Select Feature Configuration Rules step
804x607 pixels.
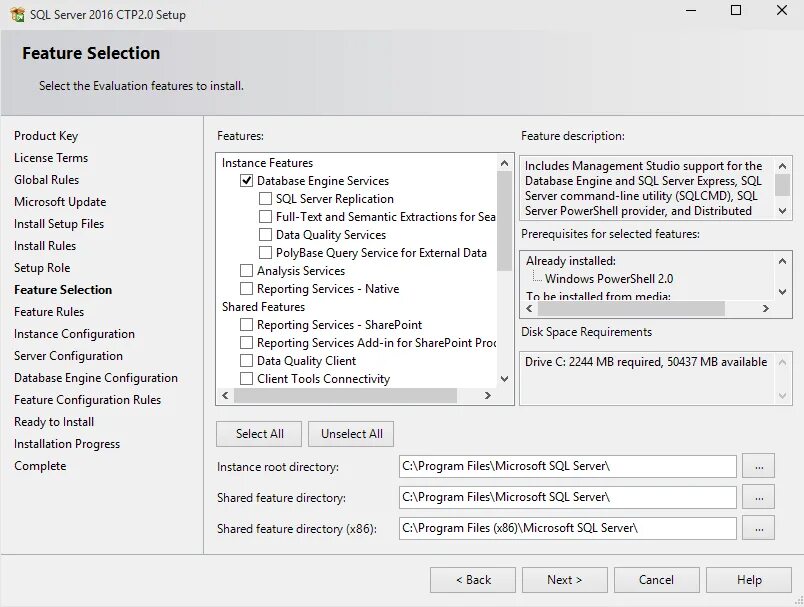(x=88, y=400)
